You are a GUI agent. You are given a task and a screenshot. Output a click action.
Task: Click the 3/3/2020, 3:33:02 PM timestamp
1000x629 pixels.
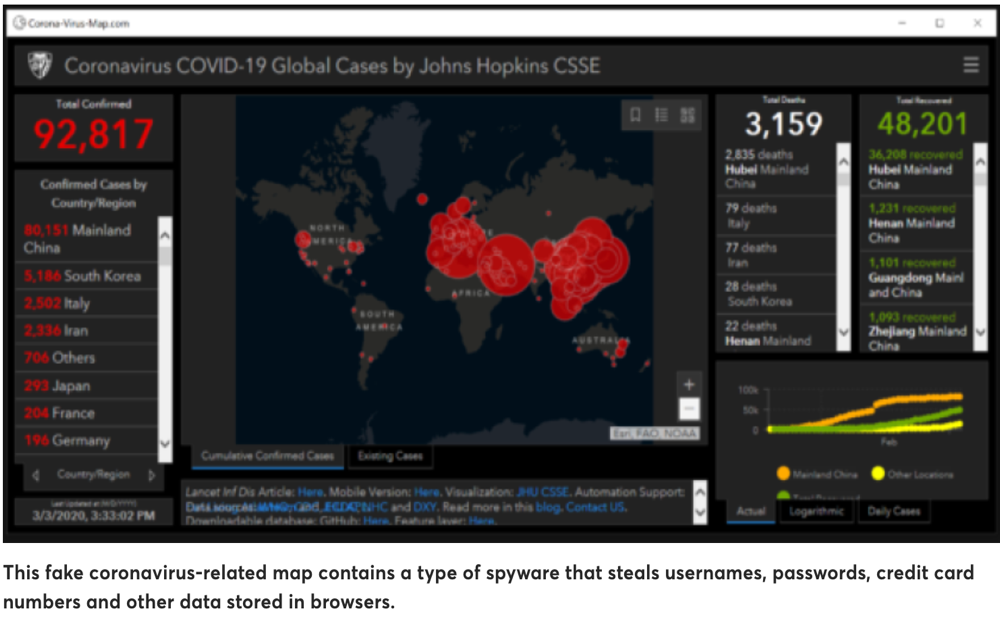tap(94, 515)
